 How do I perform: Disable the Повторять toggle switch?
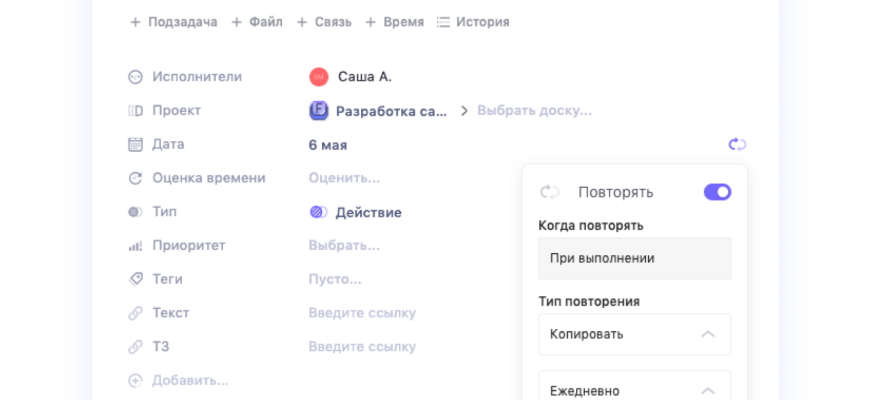click(x=717, y=192)
